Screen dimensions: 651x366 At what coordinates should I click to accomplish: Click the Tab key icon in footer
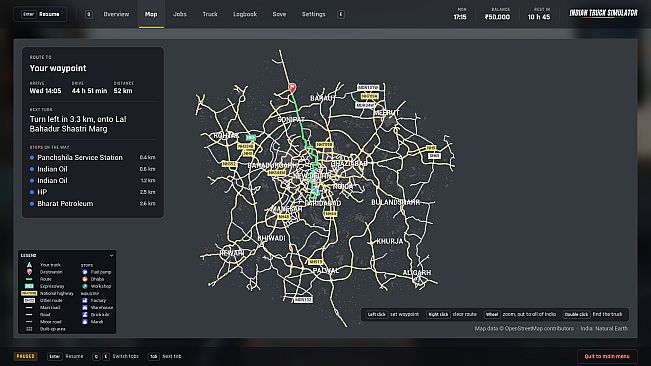pos(154,356)
